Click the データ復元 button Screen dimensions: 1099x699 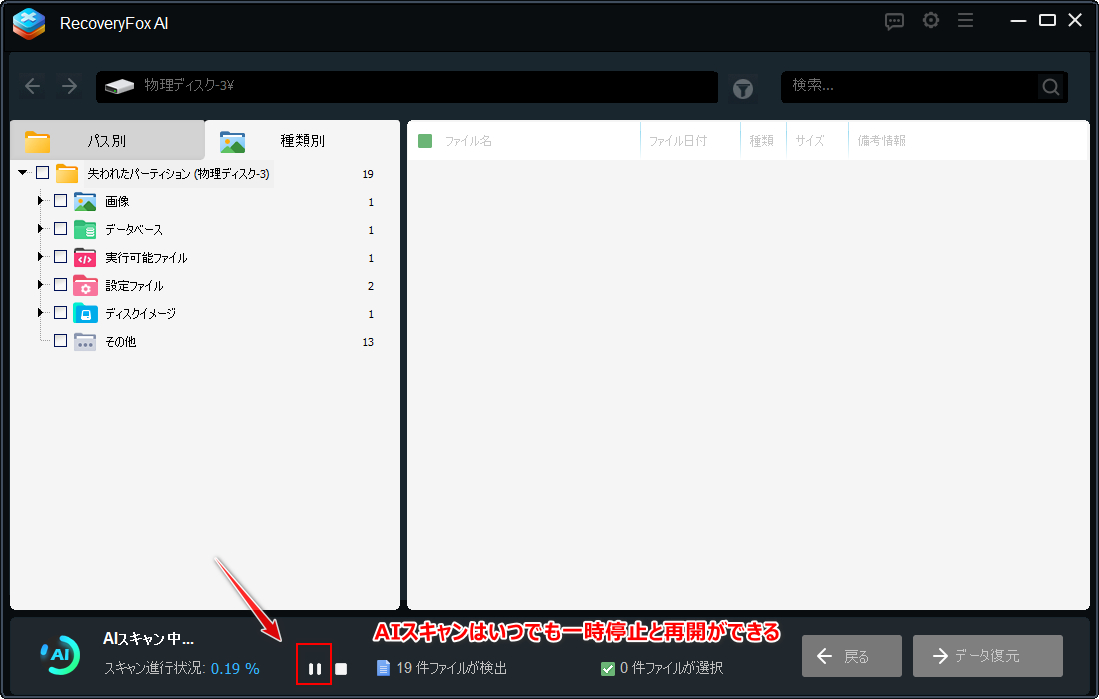(988, 656)
